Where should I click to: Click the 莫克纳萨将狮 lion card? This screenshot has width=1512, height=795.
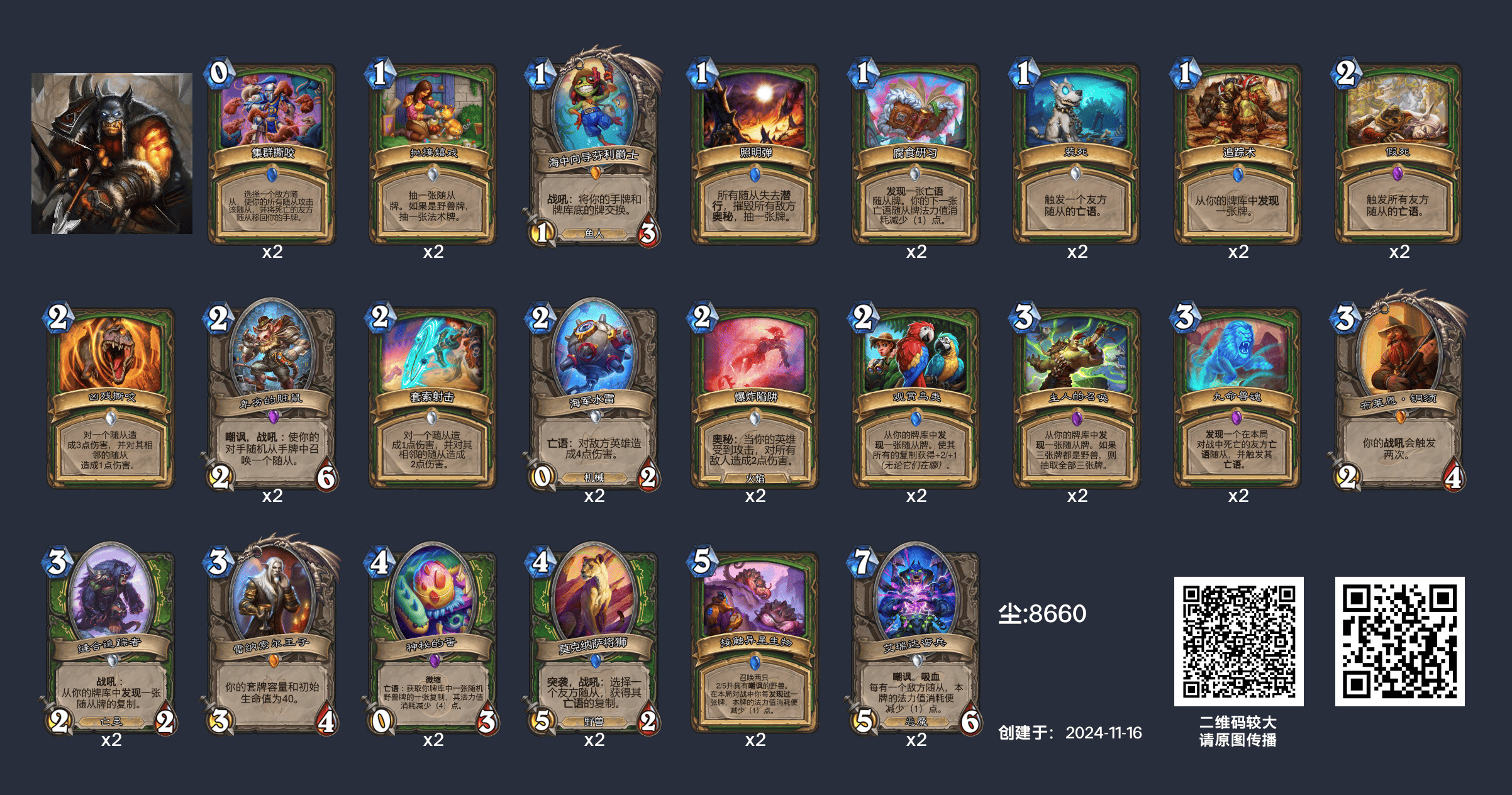pyautogui.click(x=594, y=640)
